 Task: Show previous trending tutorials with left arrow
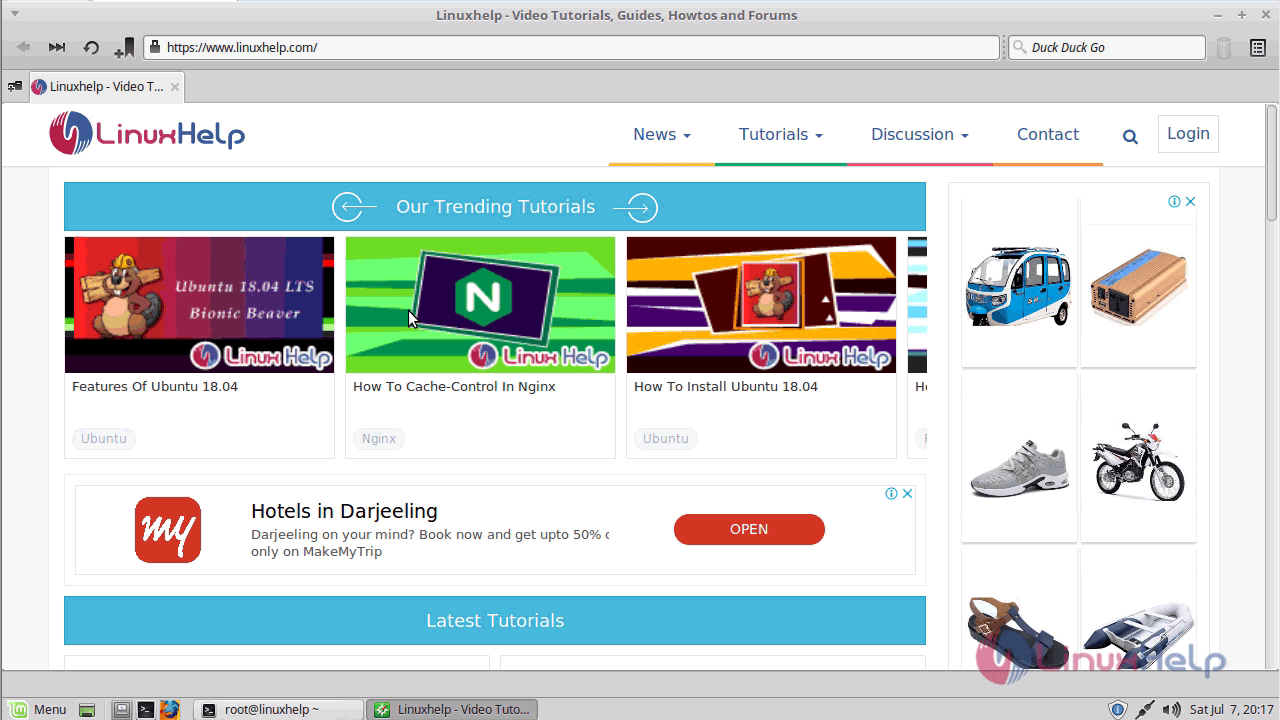point(354,207)
